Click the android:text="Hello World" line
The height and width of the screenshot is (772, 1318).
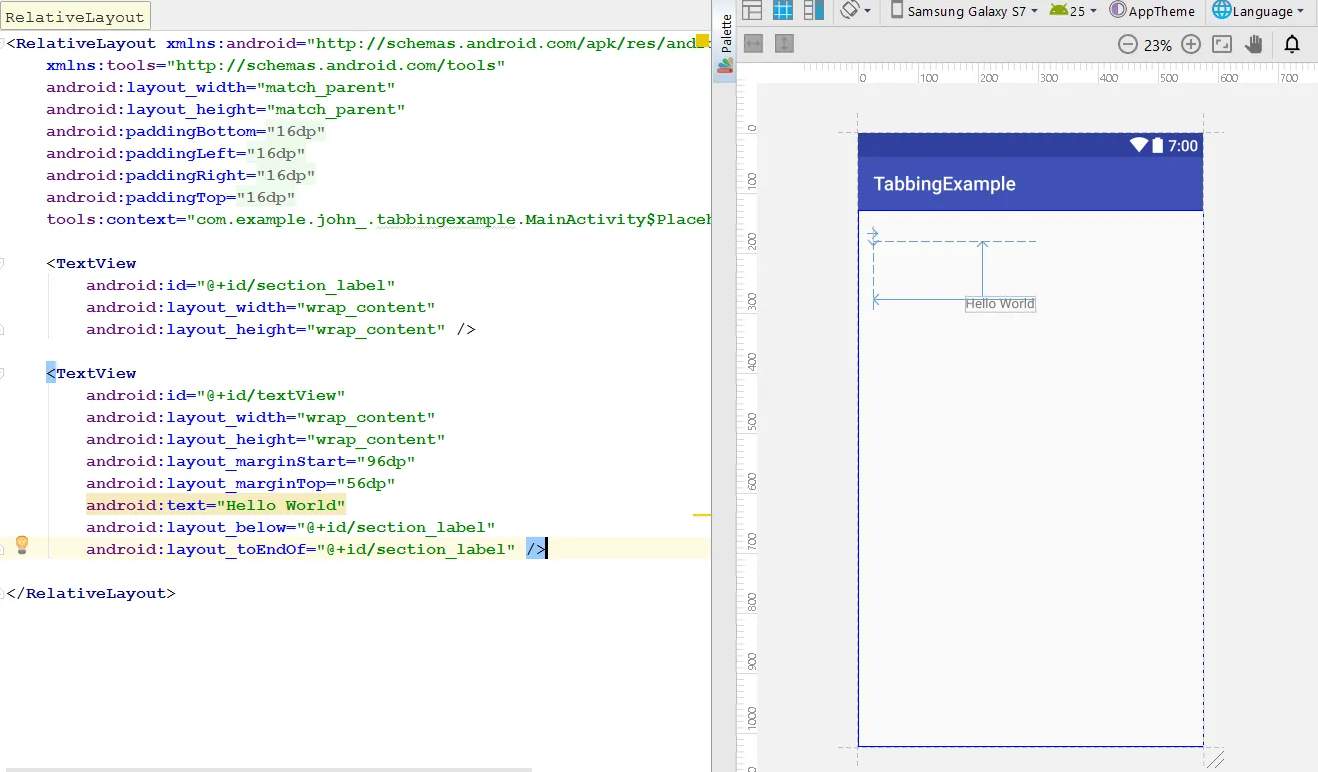point(216,505)
